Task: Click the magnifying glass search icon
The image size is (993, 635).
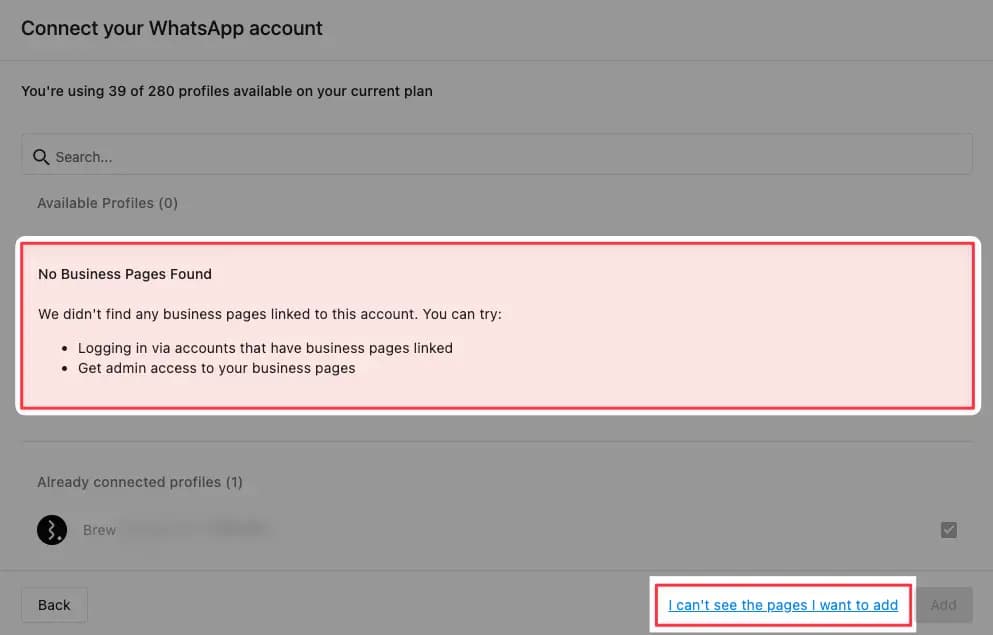Action: pos(41,157)
